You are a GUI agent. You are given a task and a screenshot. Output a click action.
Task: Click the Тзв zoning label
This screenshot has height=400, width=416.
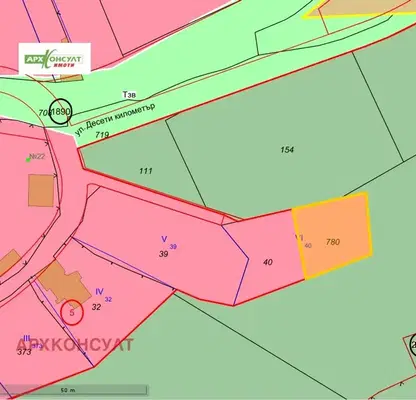129,95
